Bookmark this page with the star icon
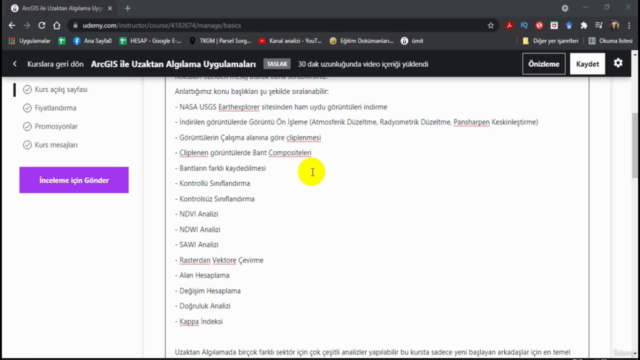 tap(491, 25)
